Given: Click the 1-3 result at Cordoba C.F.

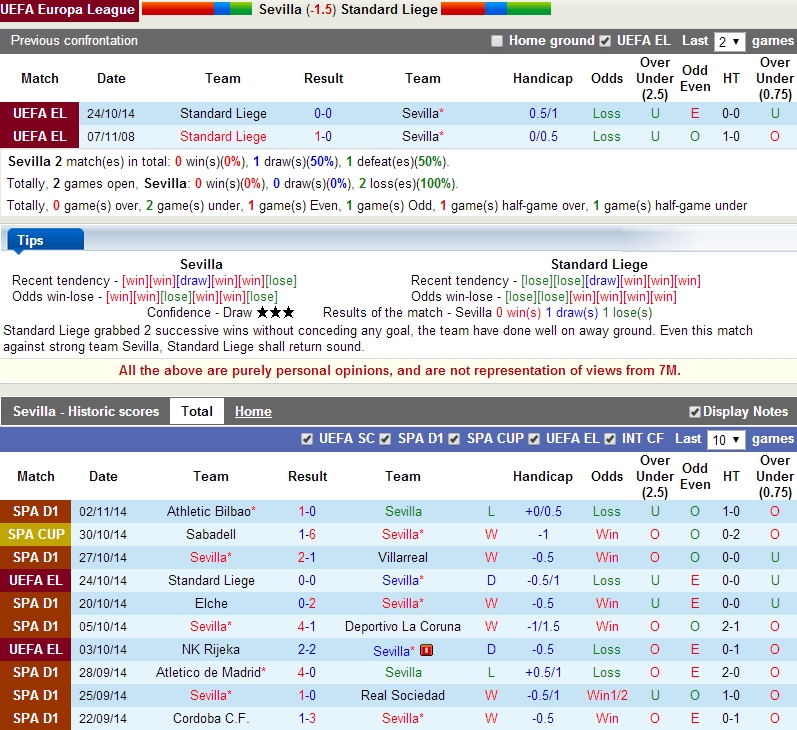Looking at the screenshot, I should 306,718.
